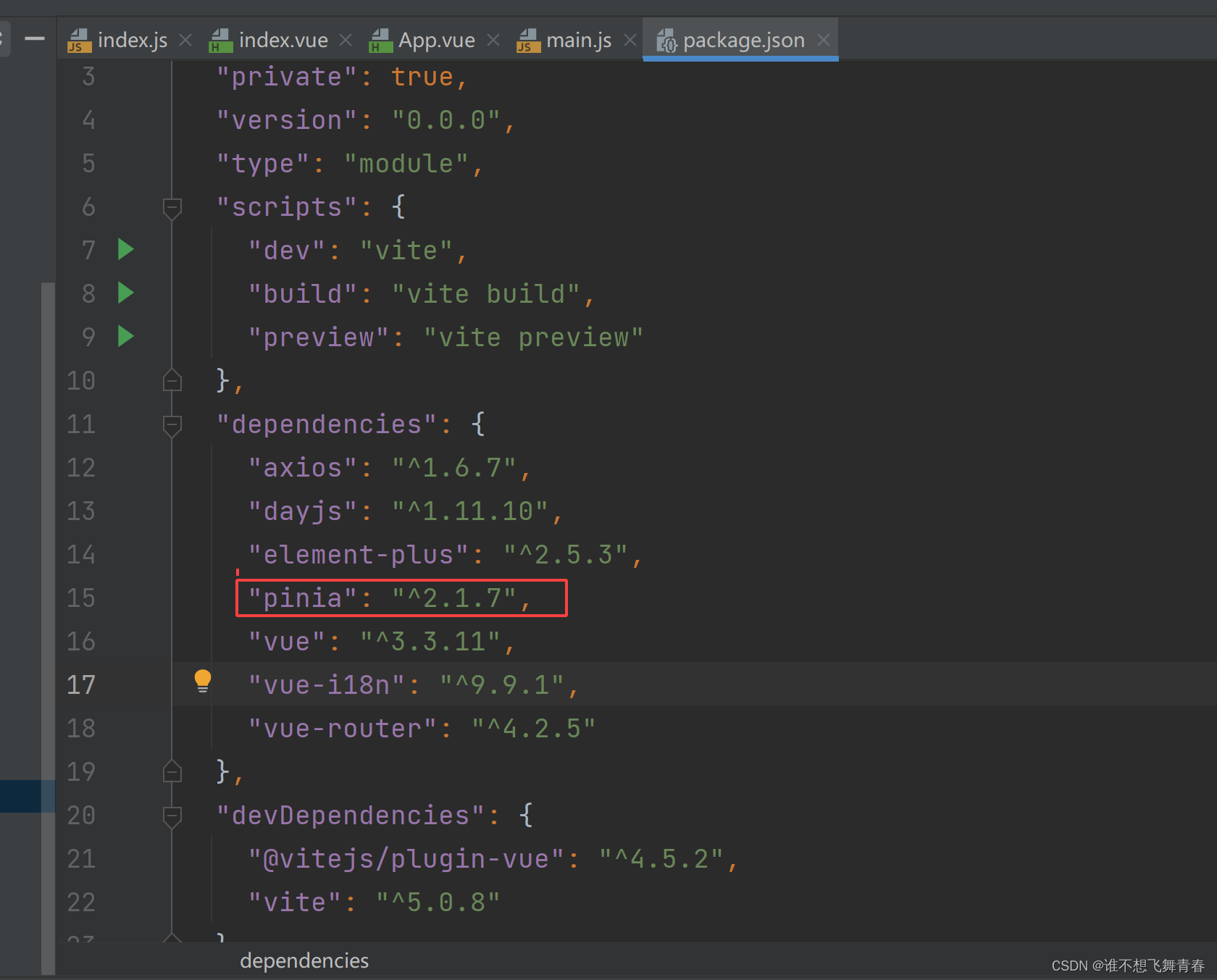Close the index.js tab
Screen dimensions: 1217x980
(x=186, y=40)
